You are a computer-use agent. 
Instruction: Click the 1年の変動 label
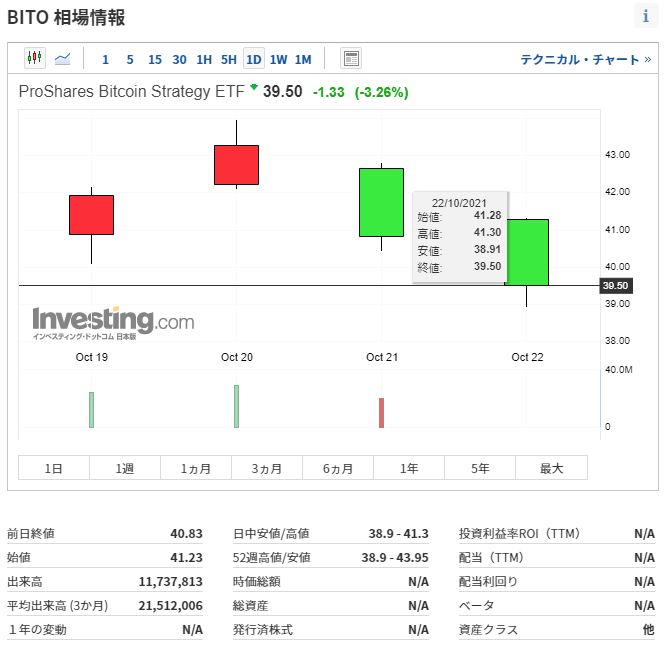click(37, 630)
